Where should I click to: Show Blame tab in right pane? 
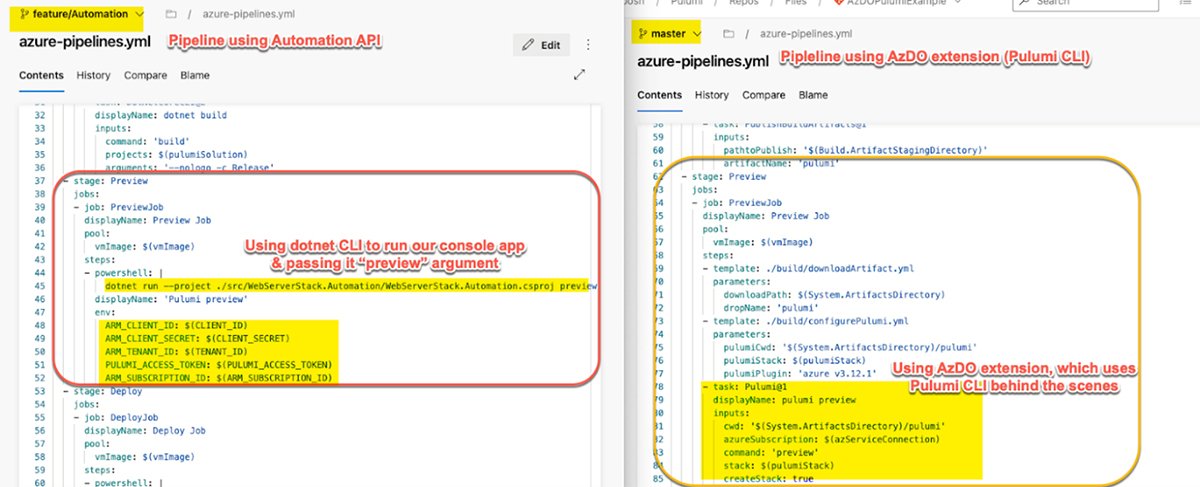click(x=813, y=95)
